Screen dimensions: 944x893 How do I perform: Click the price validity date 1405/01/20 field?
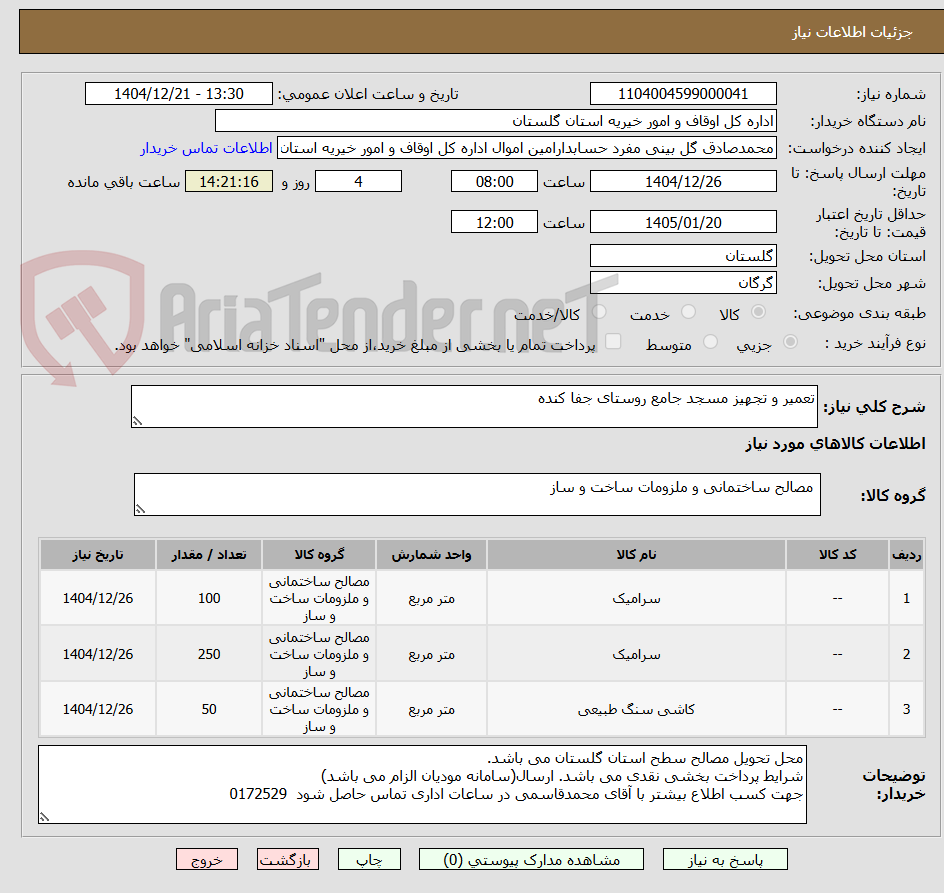click(x=683, y=222)
